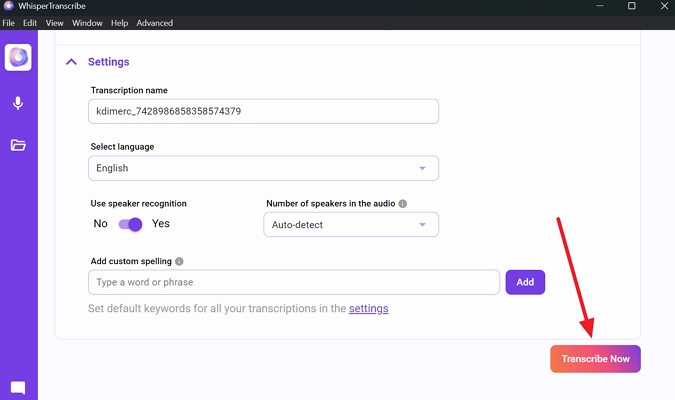
Task: Maximize the WhisperTranscribe window
Action: coord(632,6)
